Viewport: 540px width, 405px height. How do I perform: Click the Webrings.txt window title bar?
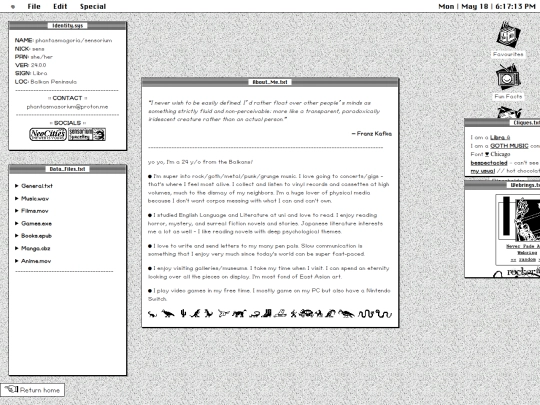[502, 185]
